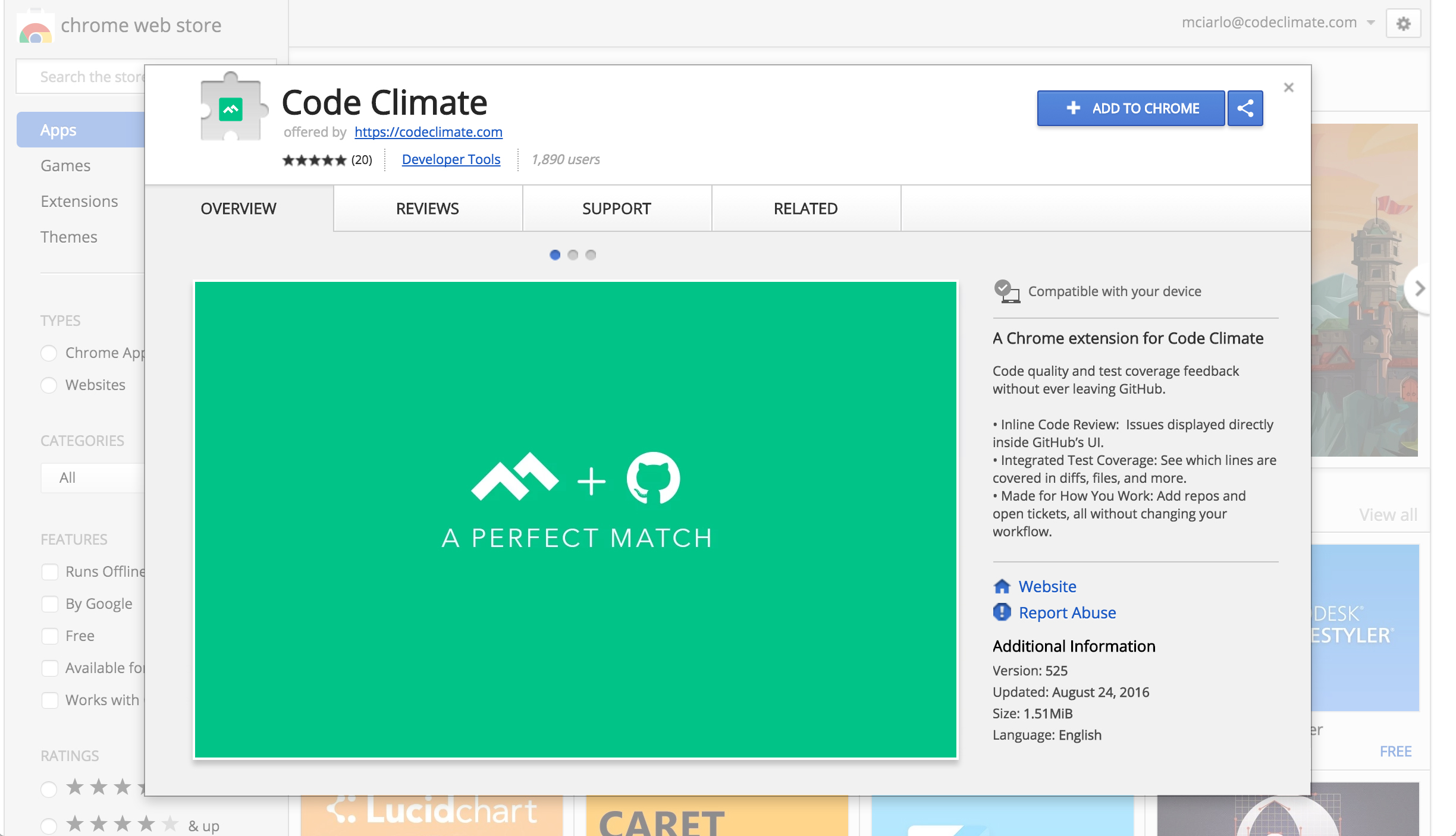The width and height of the screenshot is (1456, 836).
Task: Select the four stars & up radio
Action: [49, 826]
